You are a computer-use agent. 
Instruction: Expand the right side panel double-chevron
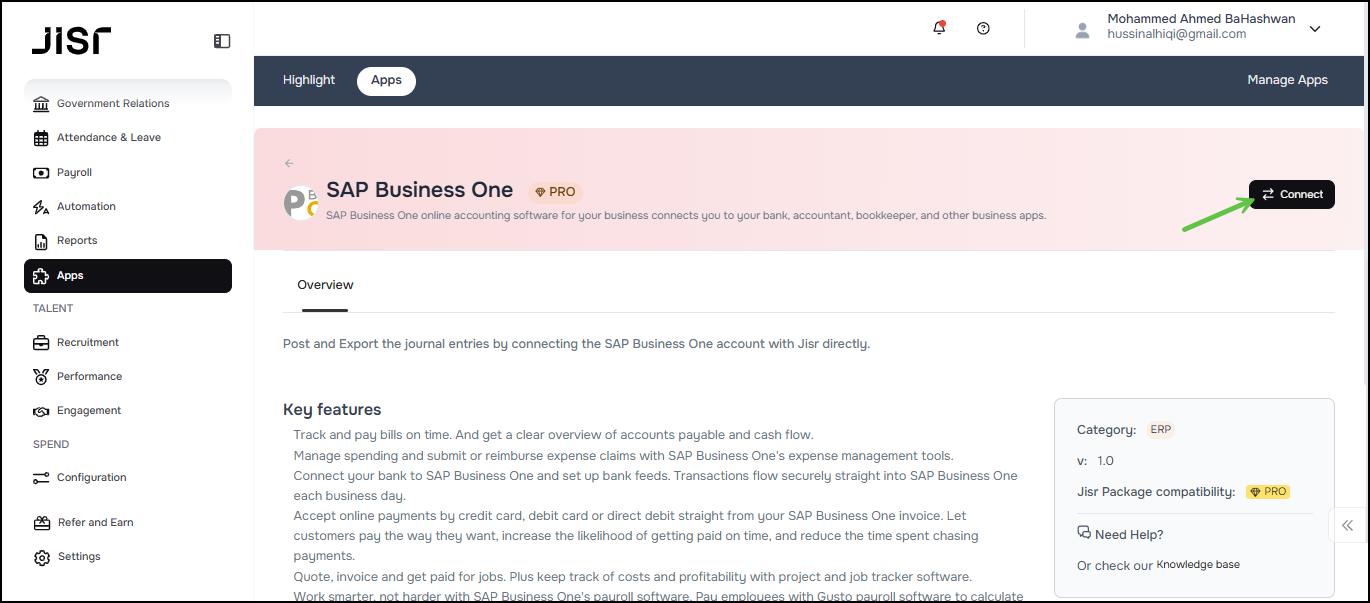click(1348, 525)
